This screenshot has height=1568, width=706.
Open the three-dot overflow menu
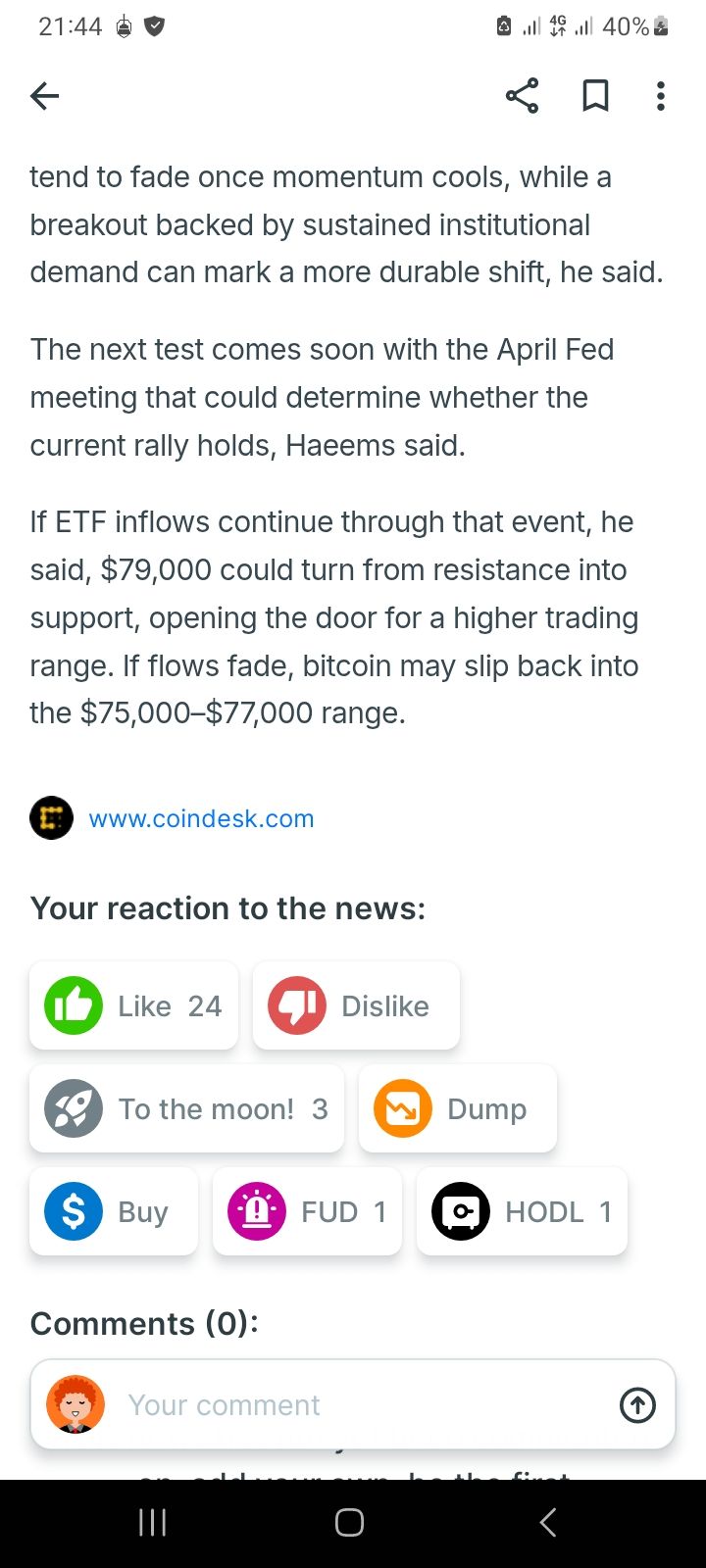(x=661, y=96)
